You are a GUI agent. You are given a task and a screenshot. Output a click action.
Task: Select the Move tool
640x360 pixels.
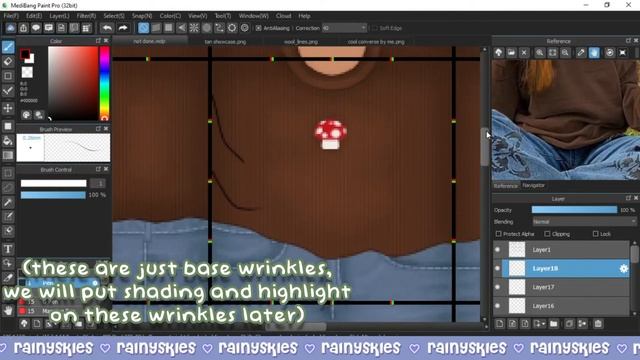pyautogui.click(x=8, y=108)
